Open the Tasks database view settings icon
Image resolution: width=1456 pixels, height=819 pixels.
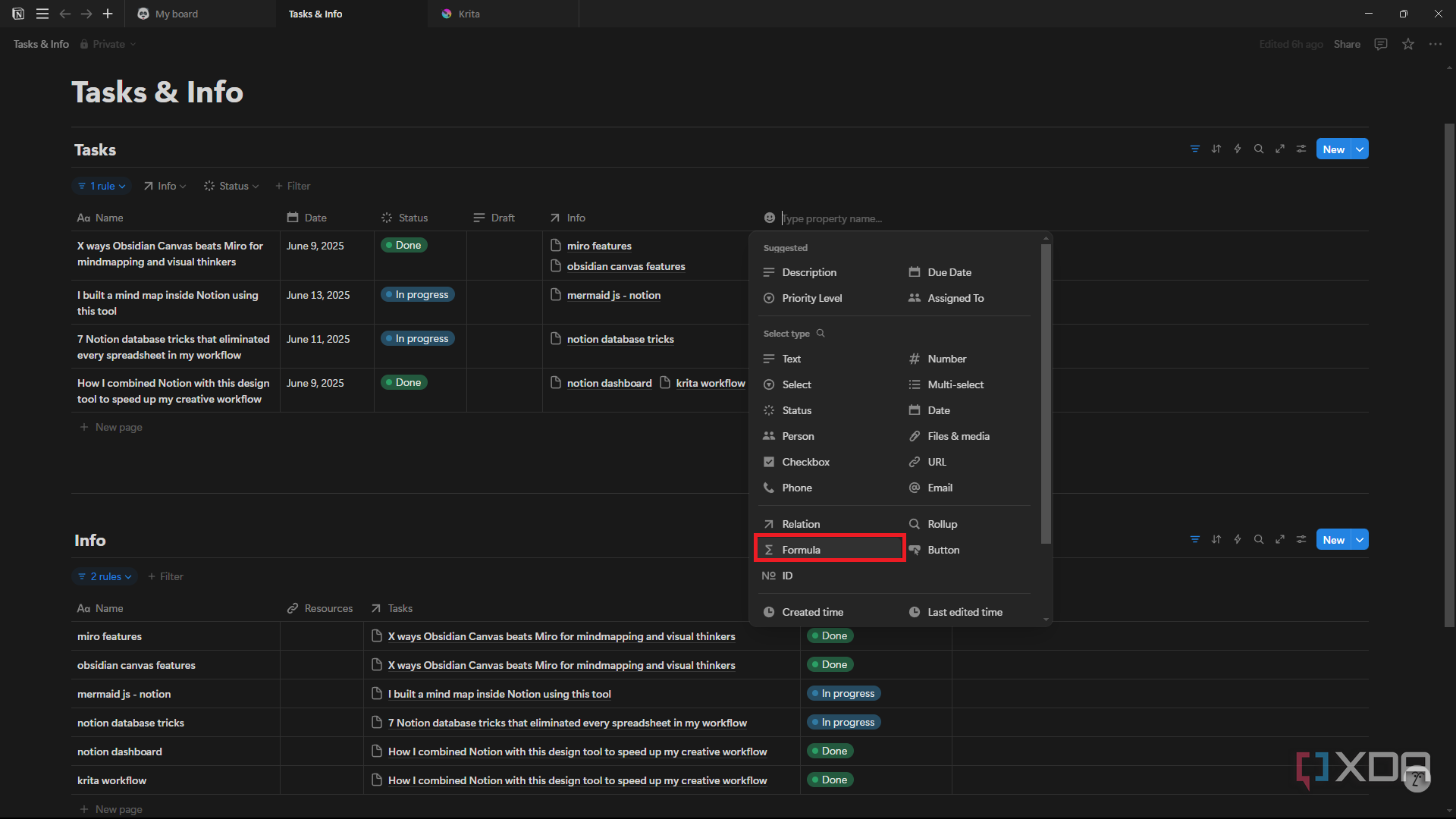(1301, 149)
